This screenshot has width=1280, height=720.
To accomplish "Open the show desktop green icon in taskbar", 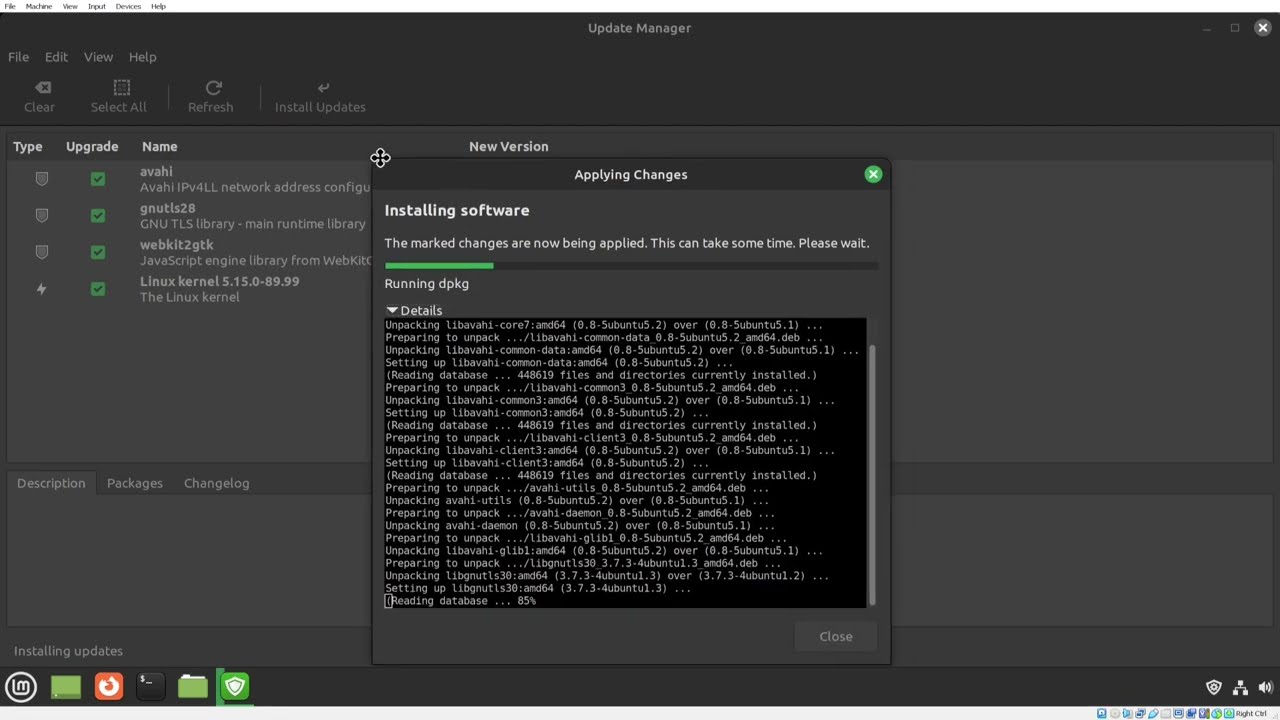I will [x=66, y=686].
